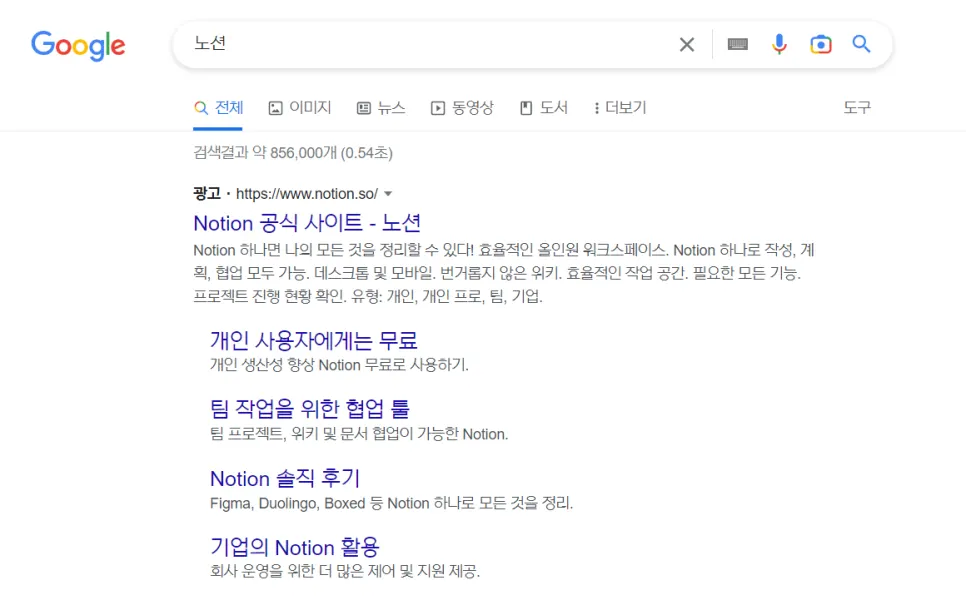The image size is (966, 610).
Task: Open the 개인 사용자에게는 무료 link
Action: (314, 340)
